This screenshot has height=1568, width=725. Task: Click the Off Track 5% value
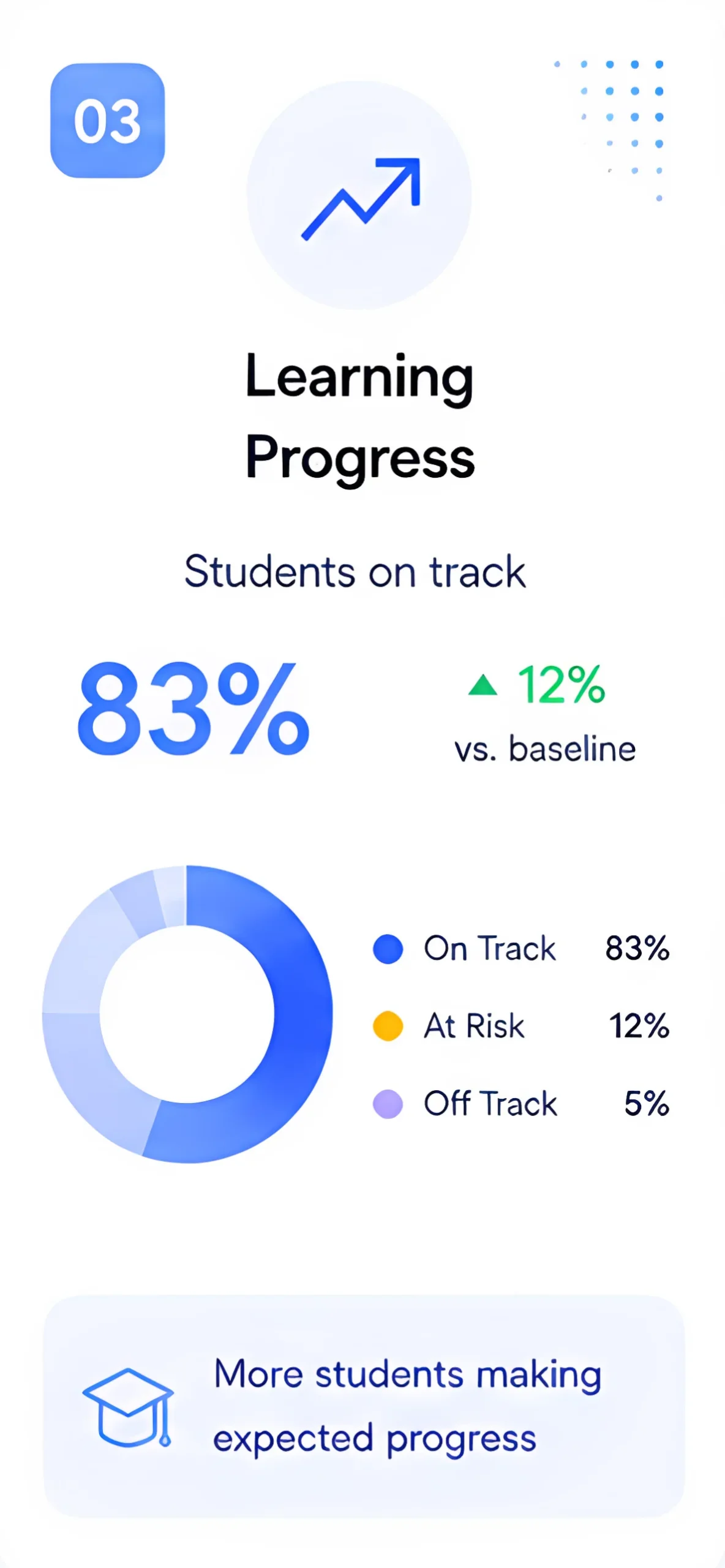[647, 1104]
